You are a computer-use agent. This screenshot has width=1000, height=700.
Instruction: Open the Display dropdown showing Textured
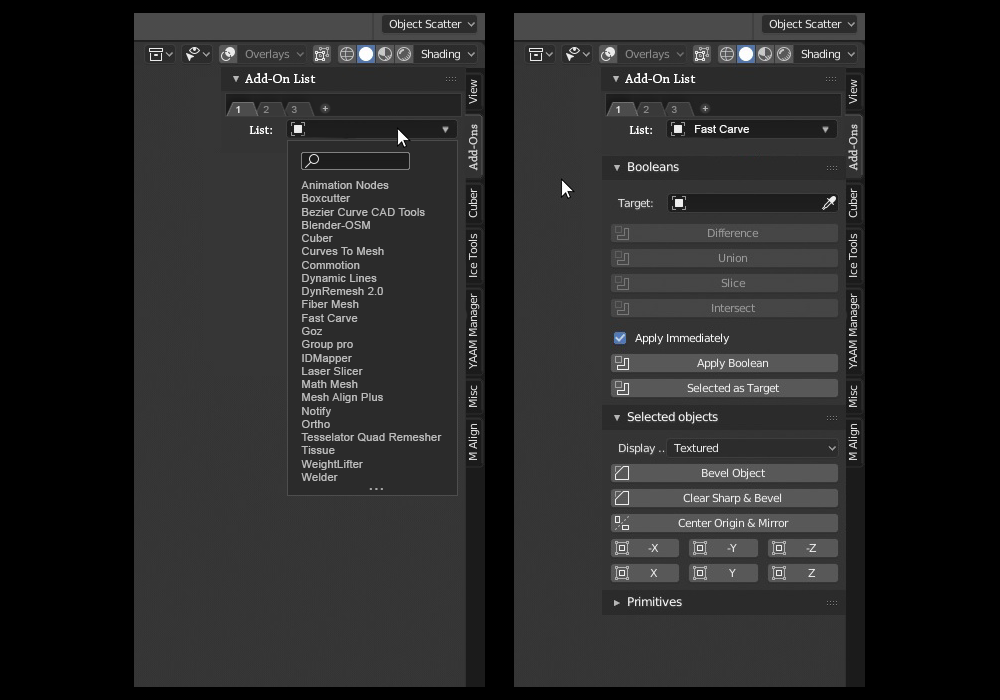(x=753, y=448)
